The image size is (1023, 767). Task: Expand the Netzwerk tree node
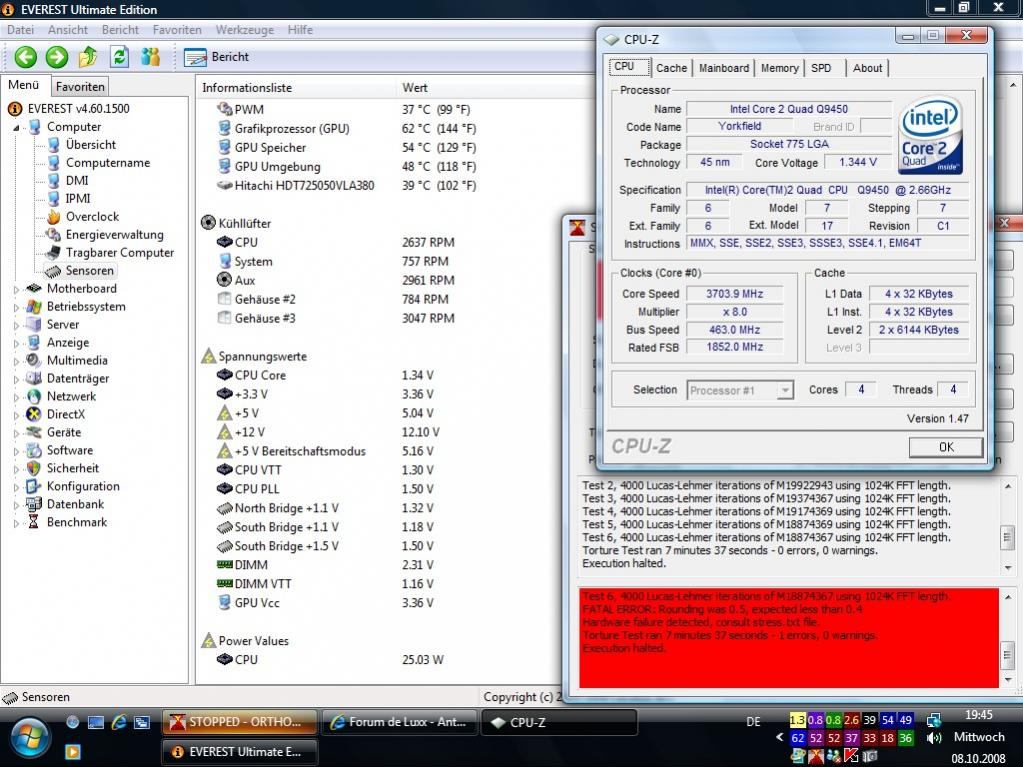(x=16, y=397)
